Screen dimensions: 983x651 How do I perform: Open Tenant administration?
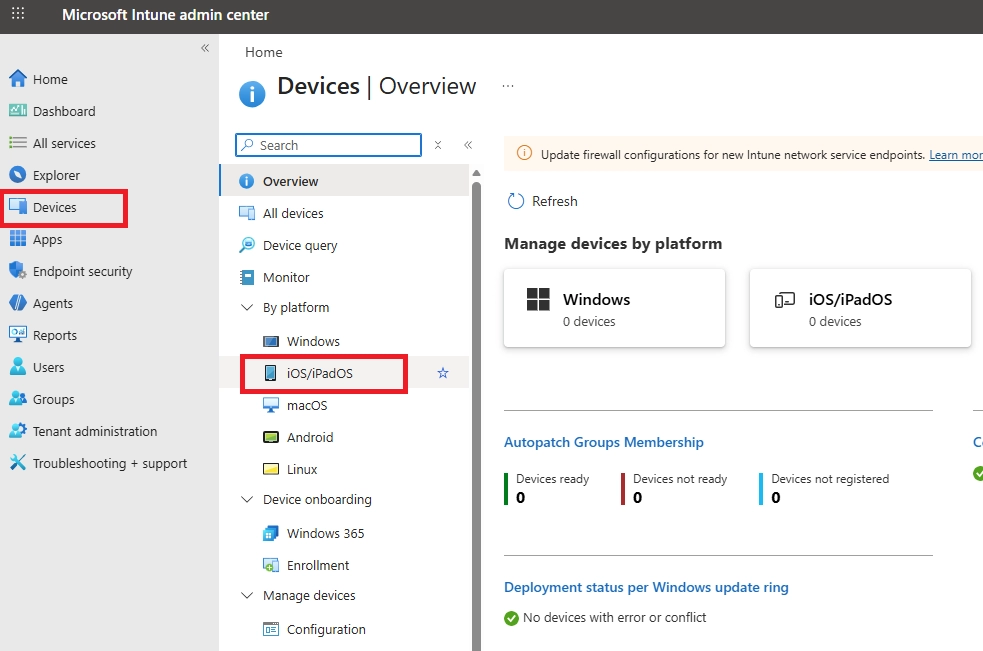pyautogui.click(x=87, y=431)
